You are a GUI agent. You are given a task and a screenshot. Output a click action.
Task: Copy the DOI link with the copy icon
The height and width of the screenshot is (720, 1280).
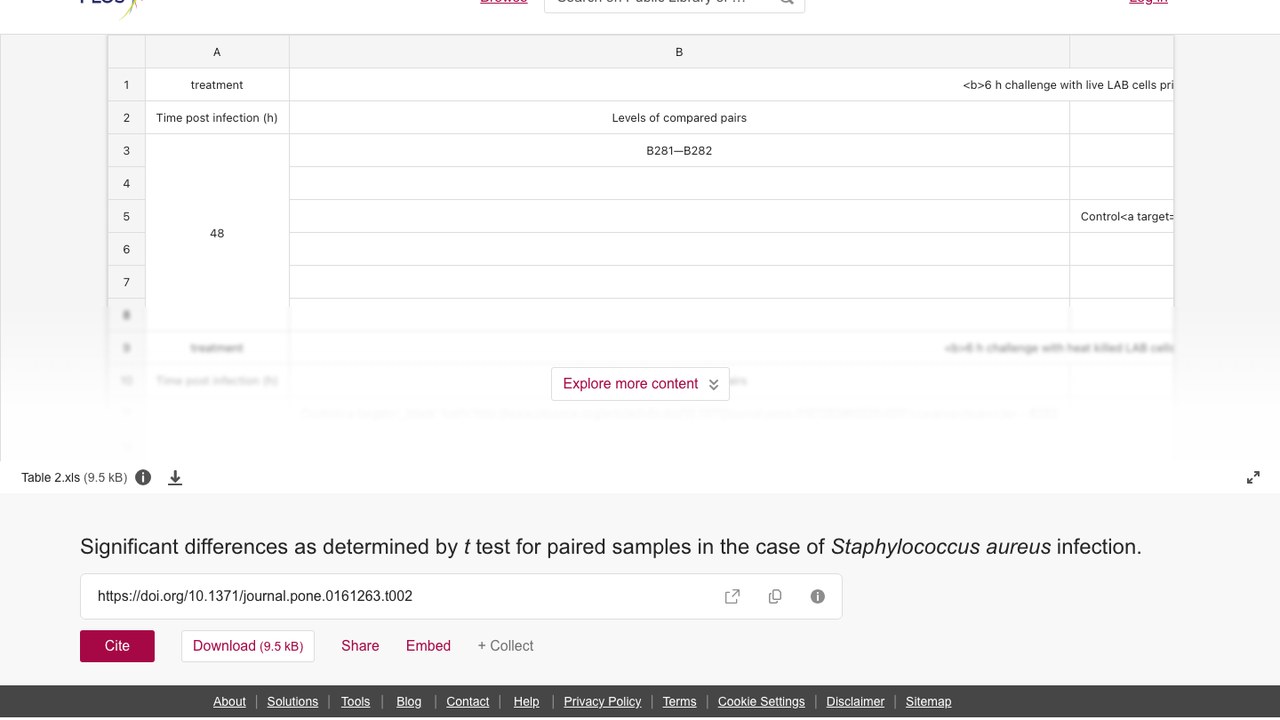775,596
